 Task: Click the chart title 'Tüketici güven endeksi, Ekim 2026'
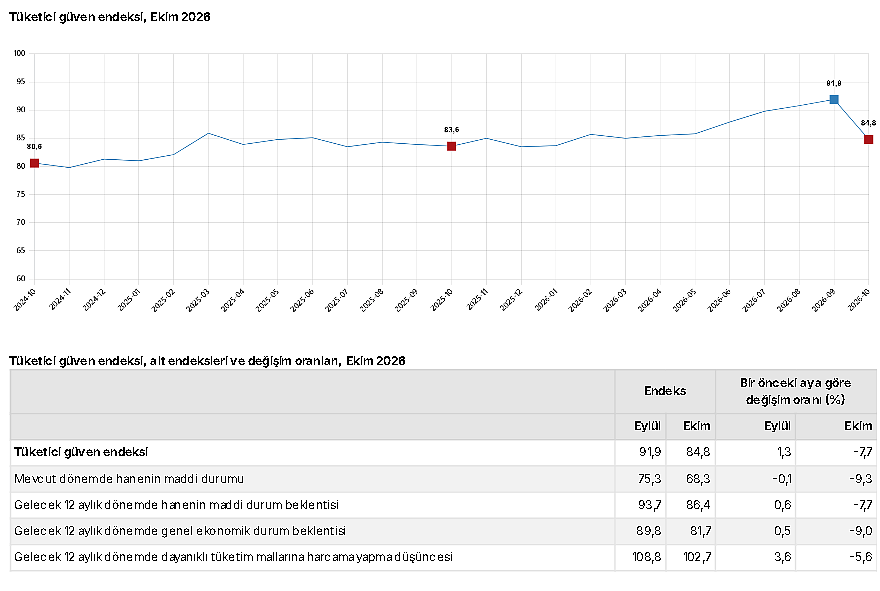pyautogui.click(x=109, y=17)
